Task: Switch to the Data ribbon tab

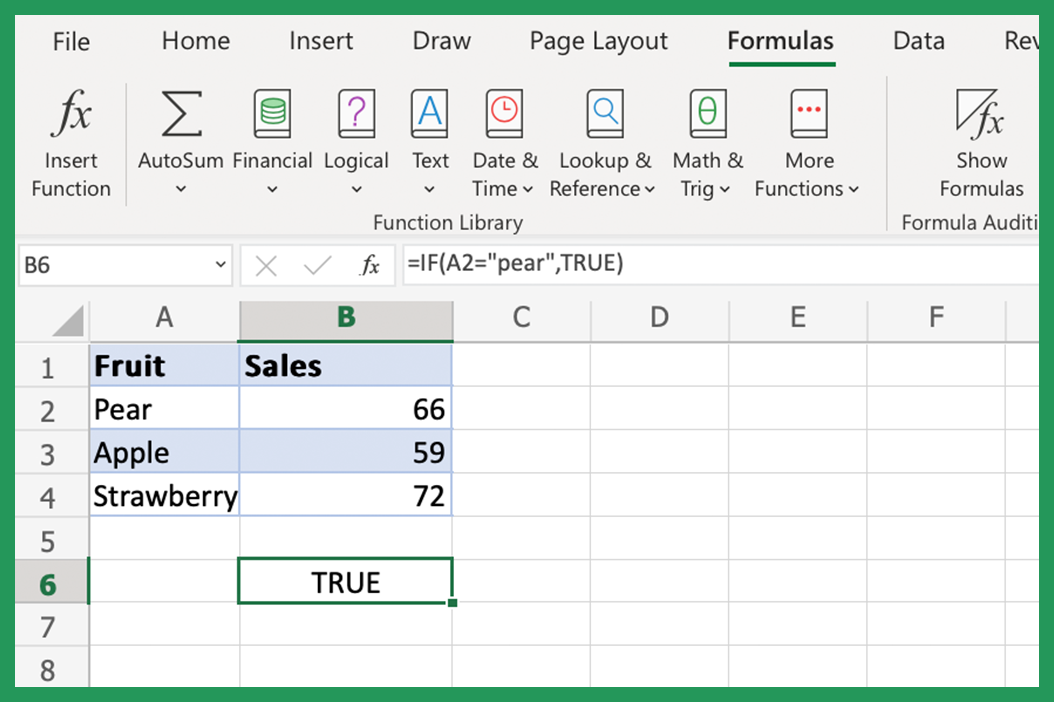Action: [918, 41]
